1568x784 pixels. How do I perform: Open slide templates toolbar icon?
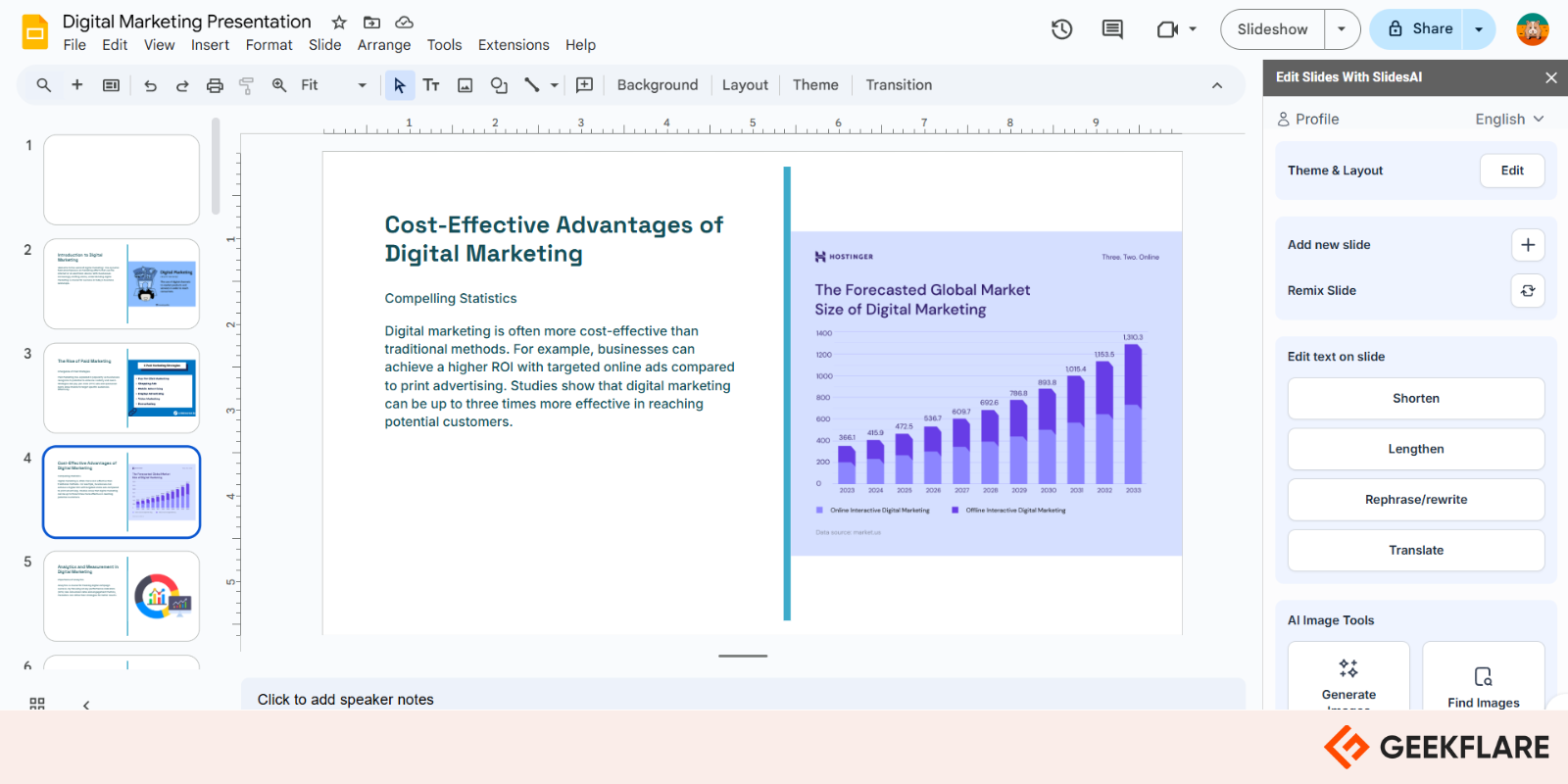tap(112, 85)
